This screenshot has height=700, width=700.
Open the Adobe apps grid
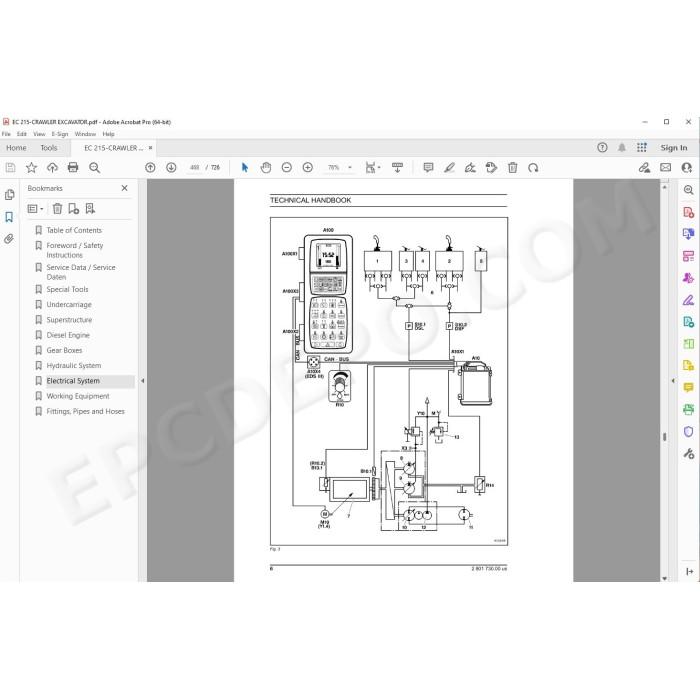(642, 148)
